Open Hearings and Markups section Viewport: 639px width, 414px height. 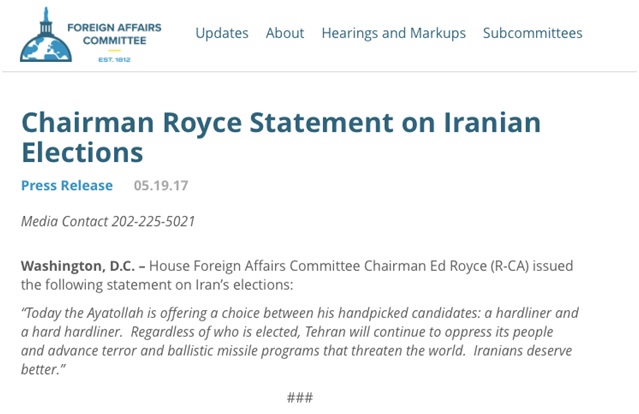[393, 33]
